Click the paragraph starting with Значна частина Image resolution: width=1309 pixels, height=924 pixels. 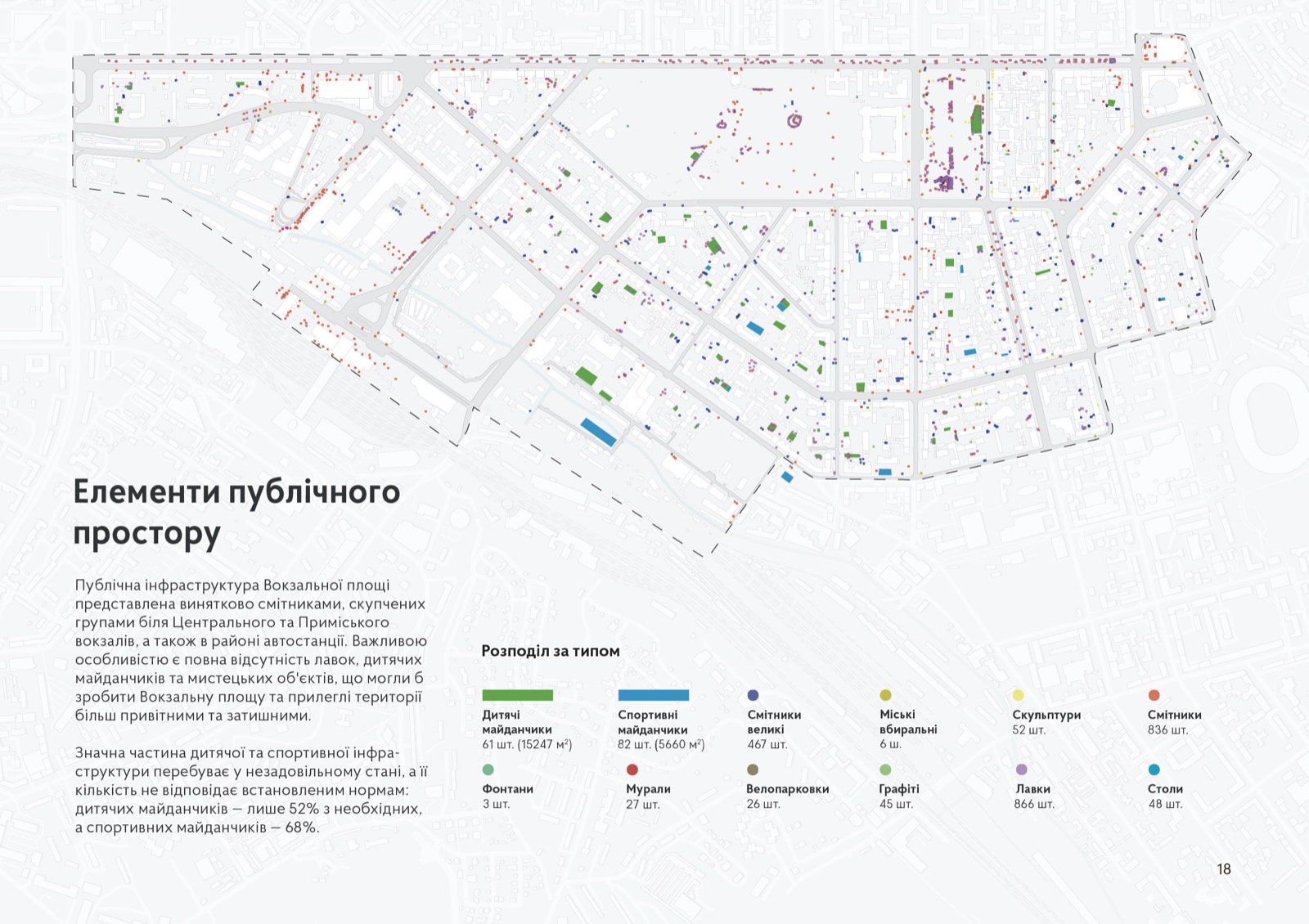coord(251,790)
